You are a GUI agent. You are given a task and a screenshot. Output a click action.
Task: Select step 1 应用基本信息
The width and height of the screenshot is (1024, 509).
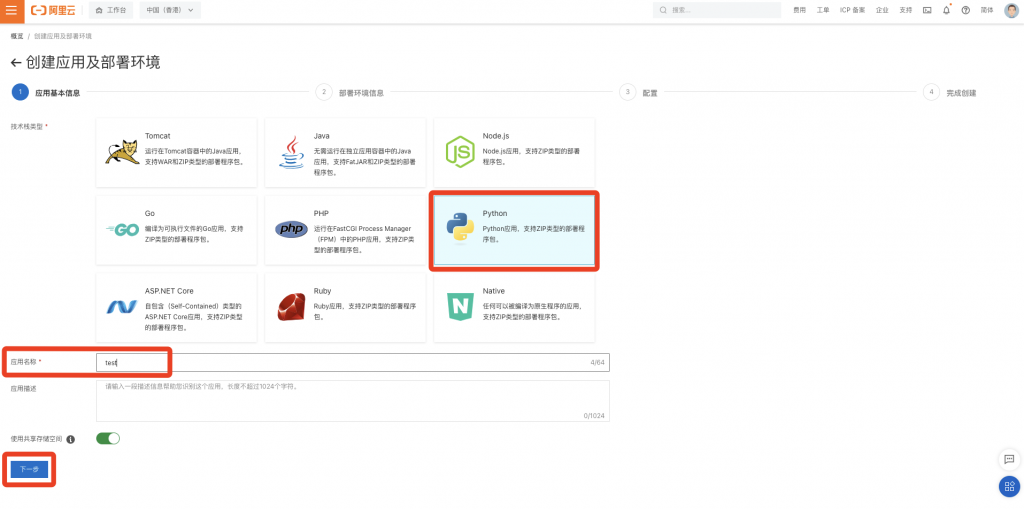coord(46,93)
